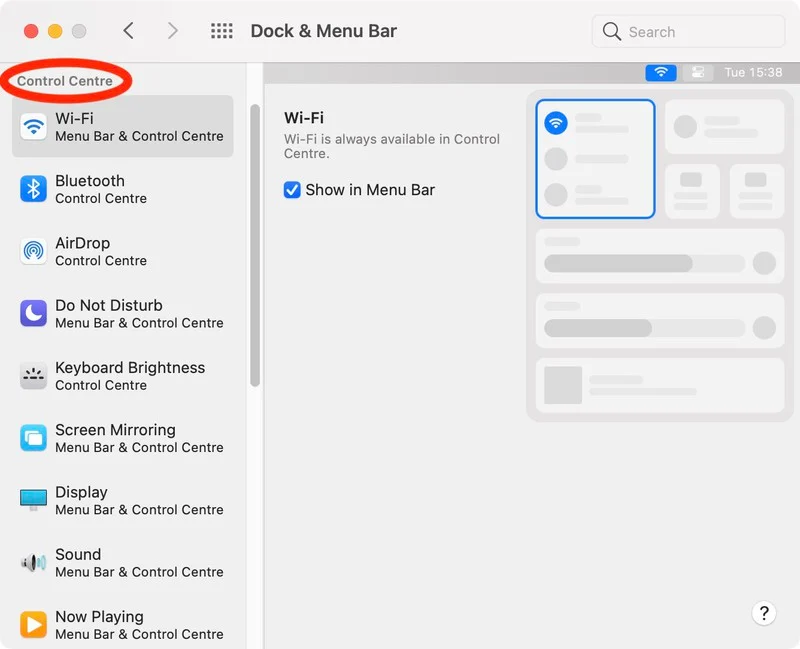The height and width of the screenshot is (649, 800).
Task: Click the Do Not Disturb moon icon
Action: [x=34, y=313]
